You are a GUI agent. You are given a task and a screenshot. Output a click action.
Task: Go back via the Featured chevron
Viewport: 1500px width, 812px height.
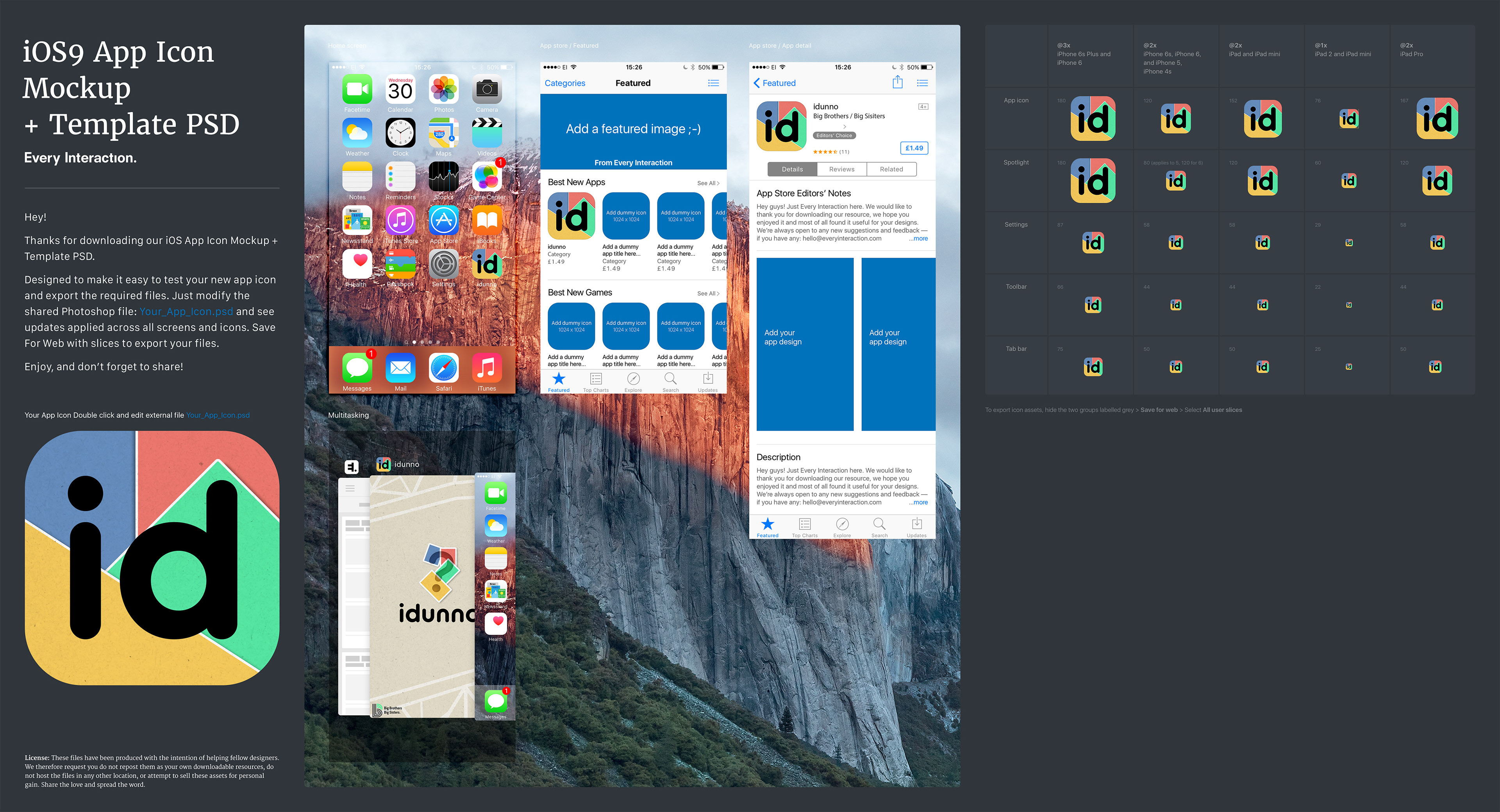click(775, 83)
